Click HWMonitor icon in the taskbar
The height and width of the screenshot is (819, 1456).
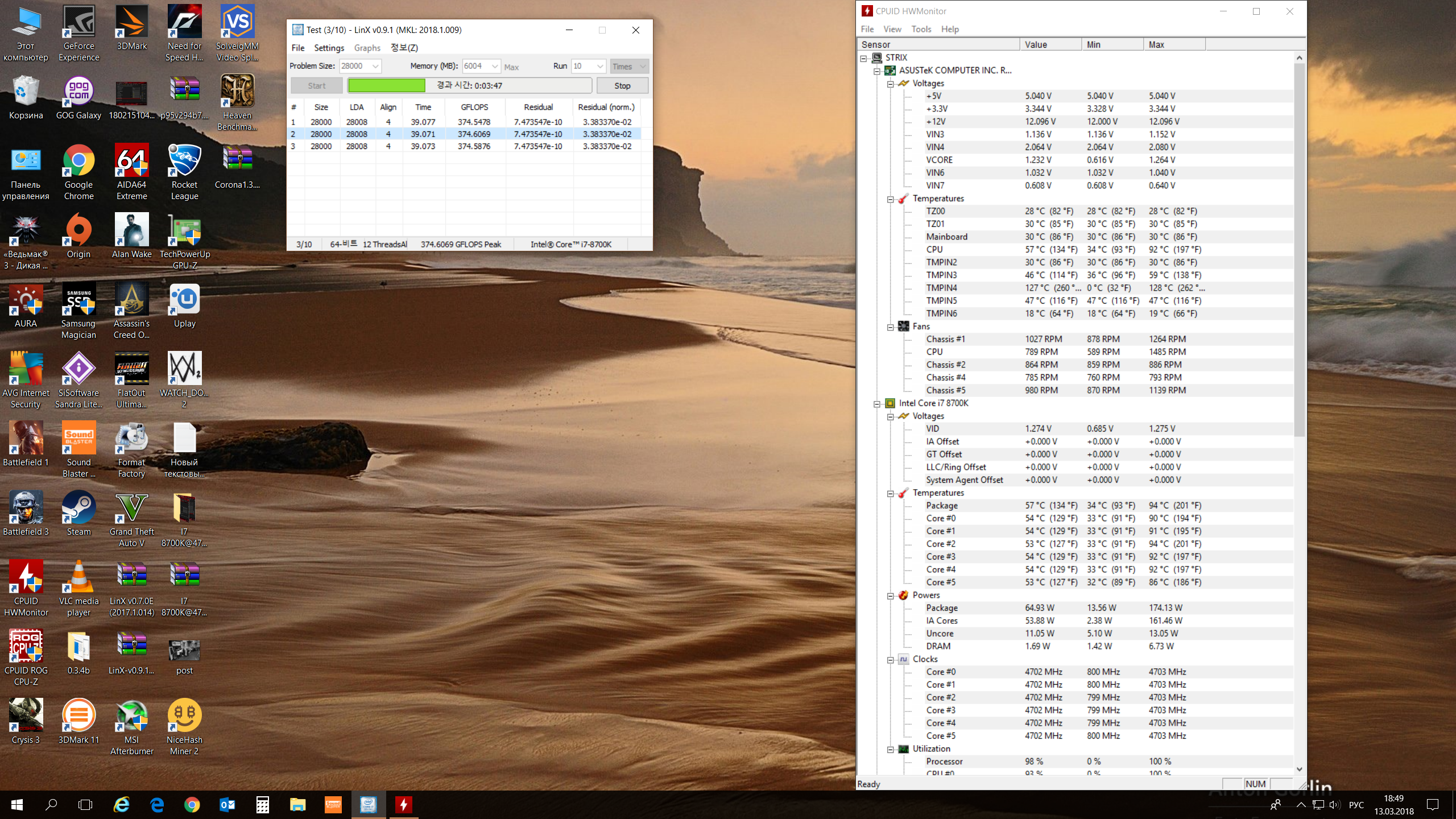click(x=403, y=805)
